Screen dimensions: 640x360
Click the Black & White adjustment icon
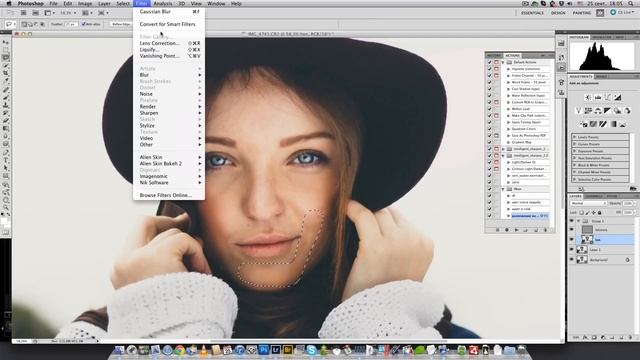pos(608,111)
